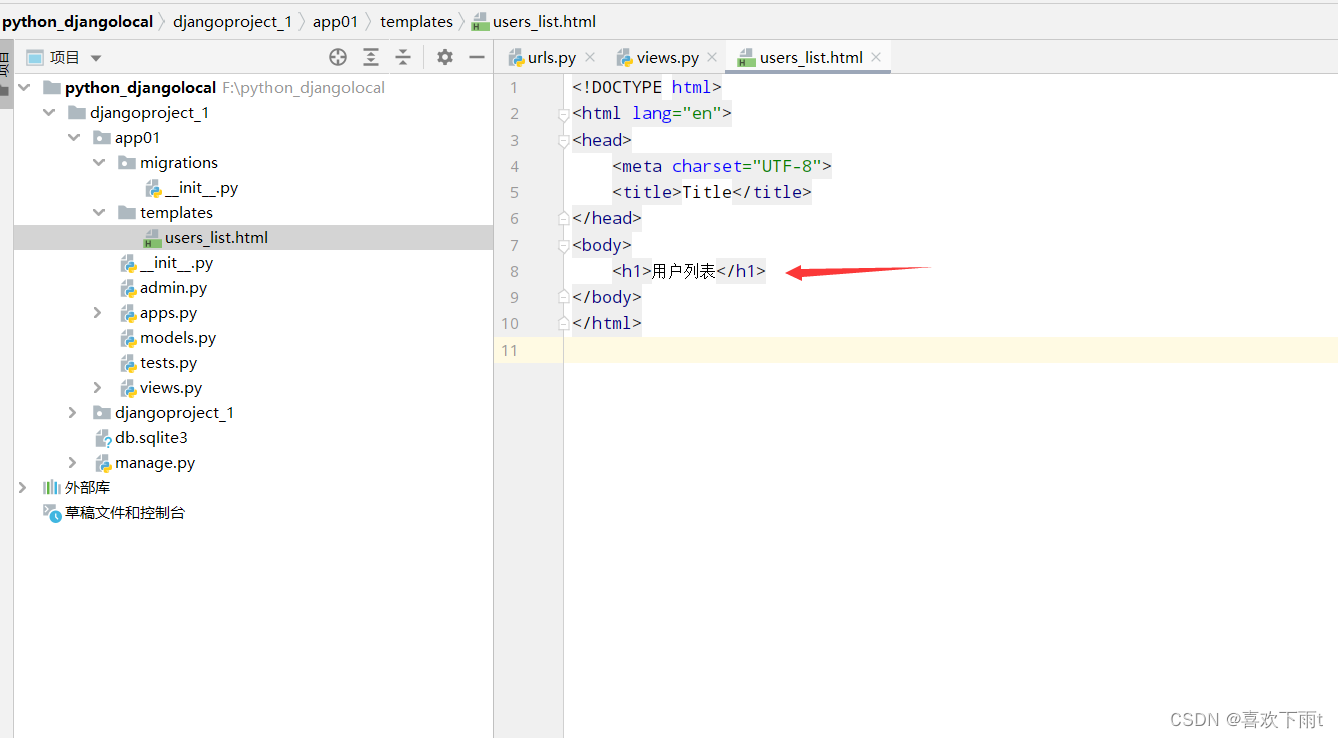The height and width of the screenshot is (738, 1338).
Task: Select db.sqlite3 in the project tree
Action: point(151,438)
